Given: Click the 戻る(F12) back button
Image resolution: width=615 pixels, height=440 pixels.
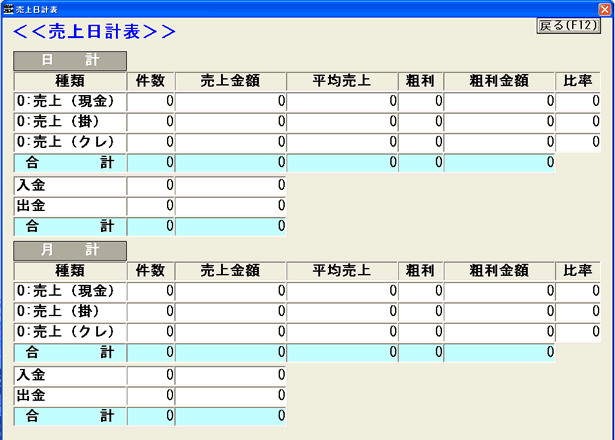Looking at the screenshot, I should click(568, 25).
